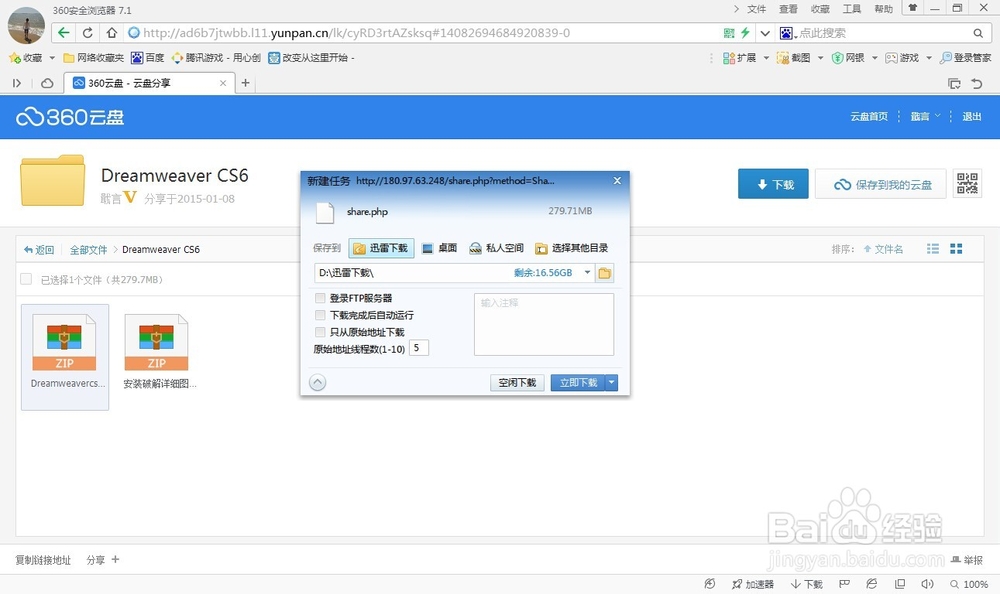Enable the 登录FTP服务器 checkbox
This screenshot has height=594, width=1000.
coord(320,298)
